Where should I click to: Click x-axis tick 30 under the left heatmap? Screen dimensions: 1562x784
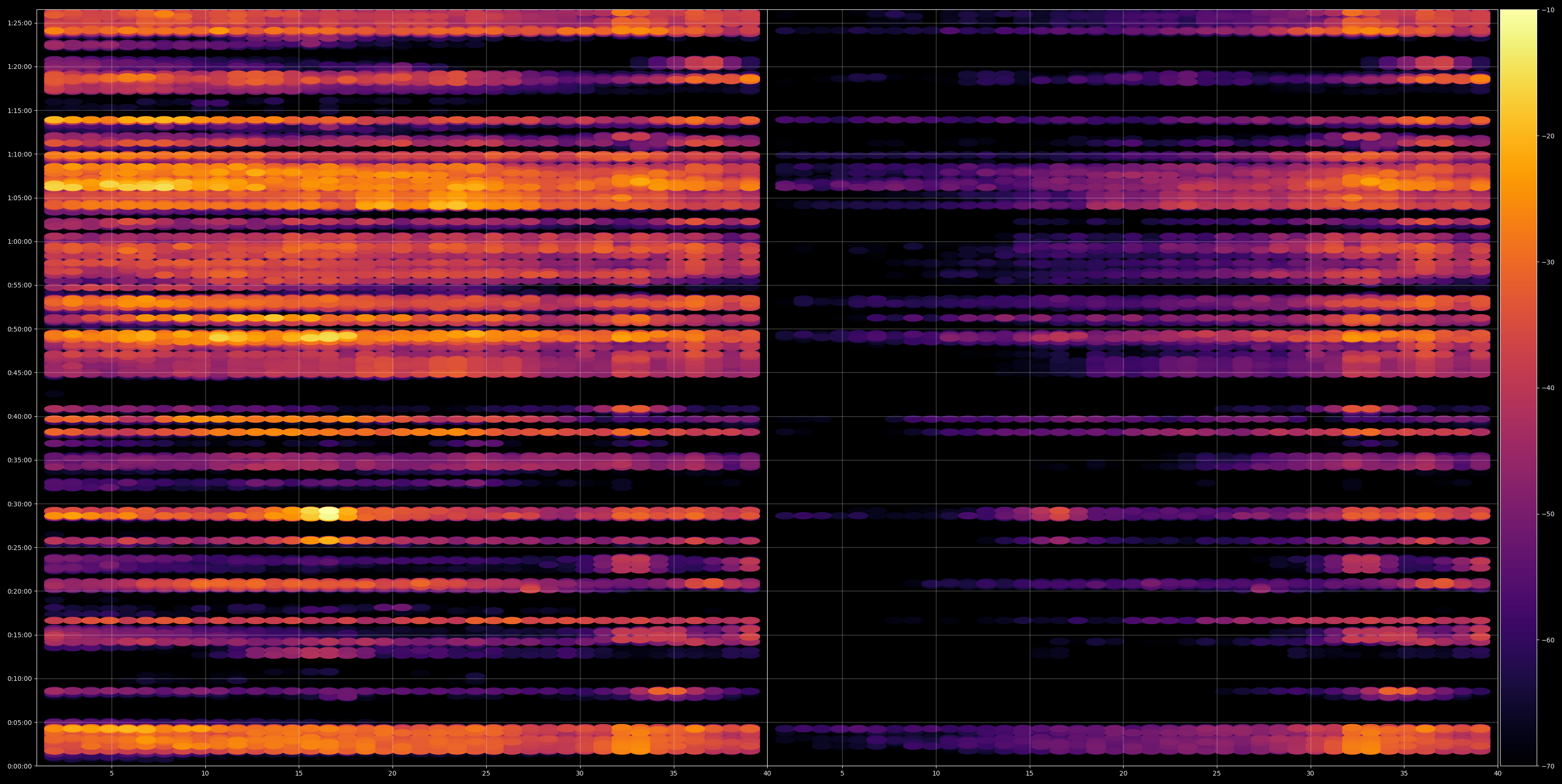580,774
